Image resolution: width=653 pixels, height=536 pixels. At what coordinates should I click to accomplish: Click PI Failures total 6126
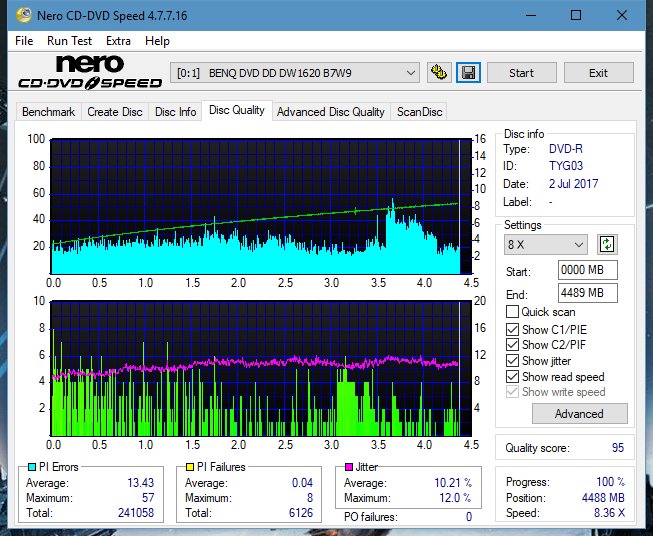(x=301, y=512)
